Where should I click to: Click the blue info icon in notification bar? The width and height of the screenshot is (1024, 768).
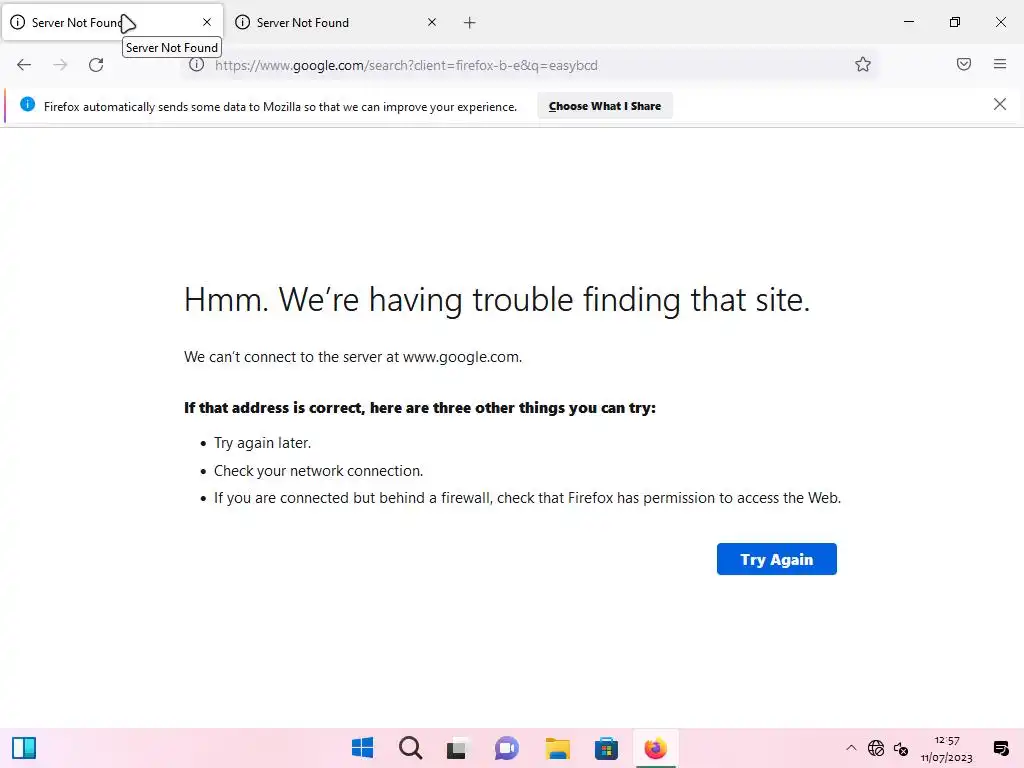27,104
